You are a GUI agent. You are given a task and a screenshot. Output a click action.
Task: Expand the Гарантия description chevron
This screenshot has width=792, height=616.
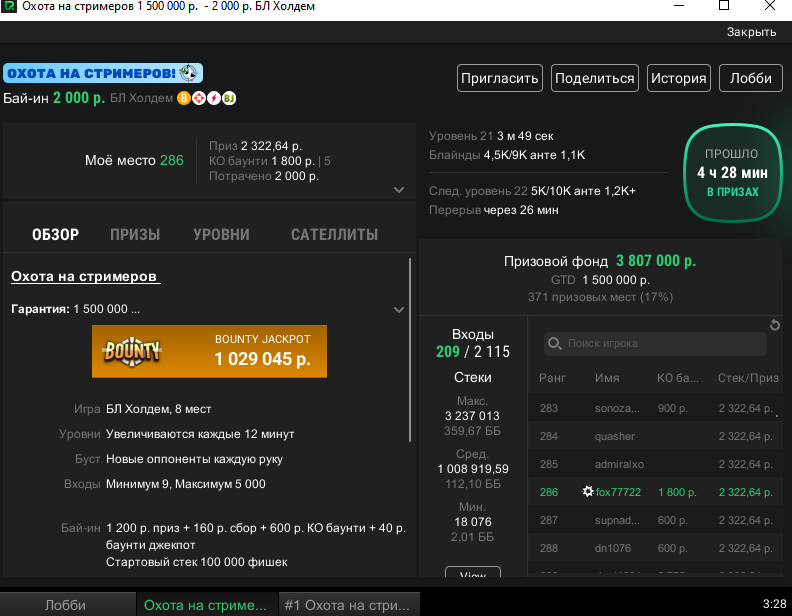[x=399, y=310]
